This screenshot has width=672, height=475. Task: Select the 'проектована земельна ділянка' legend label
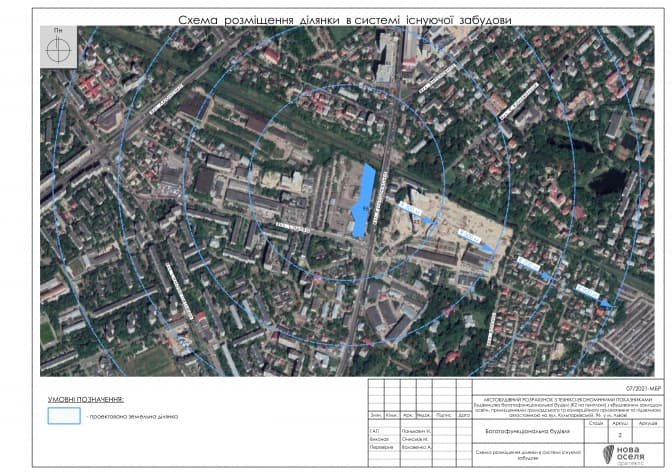click(x=134, y=416)
